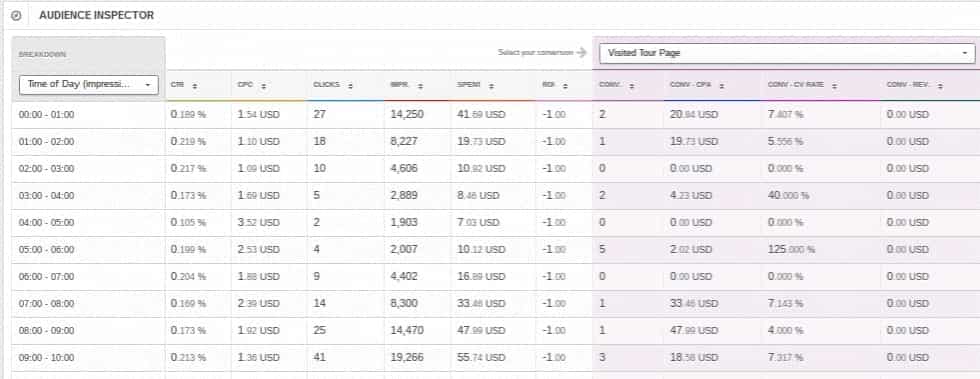Sort by the CONV - CPA column arrows

pos(721,86)
